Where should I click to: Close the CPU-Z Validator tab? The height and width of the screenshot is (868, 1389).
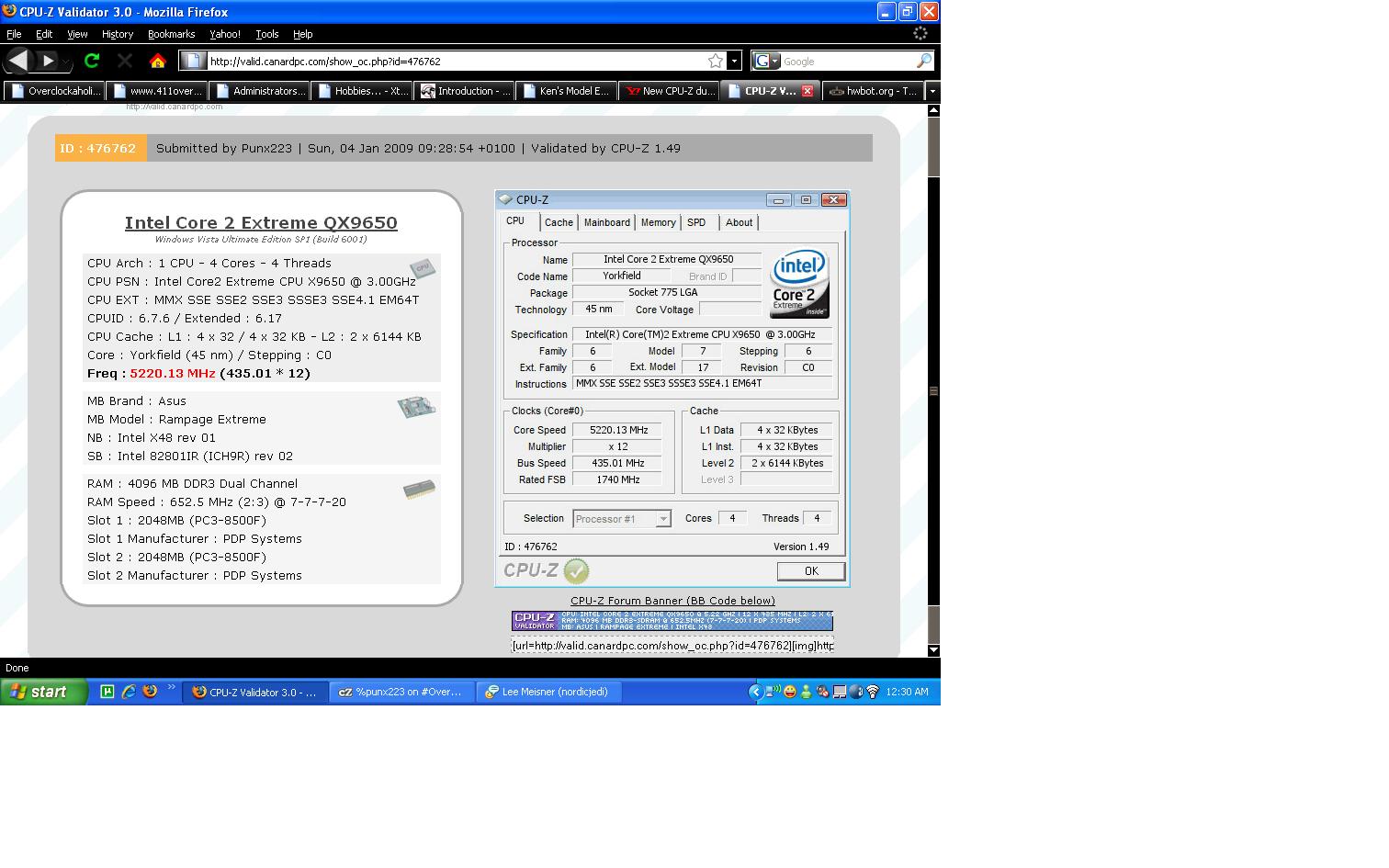pos(807,91)
